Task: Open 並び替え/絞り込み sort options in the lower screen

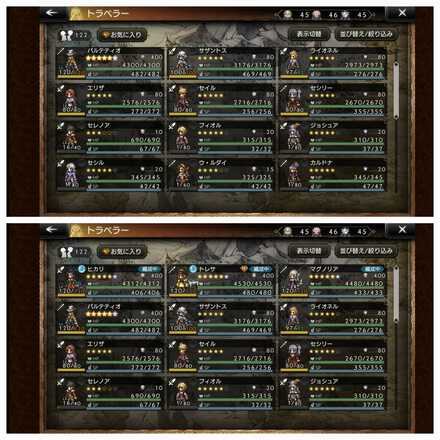Action: [366, 251]
